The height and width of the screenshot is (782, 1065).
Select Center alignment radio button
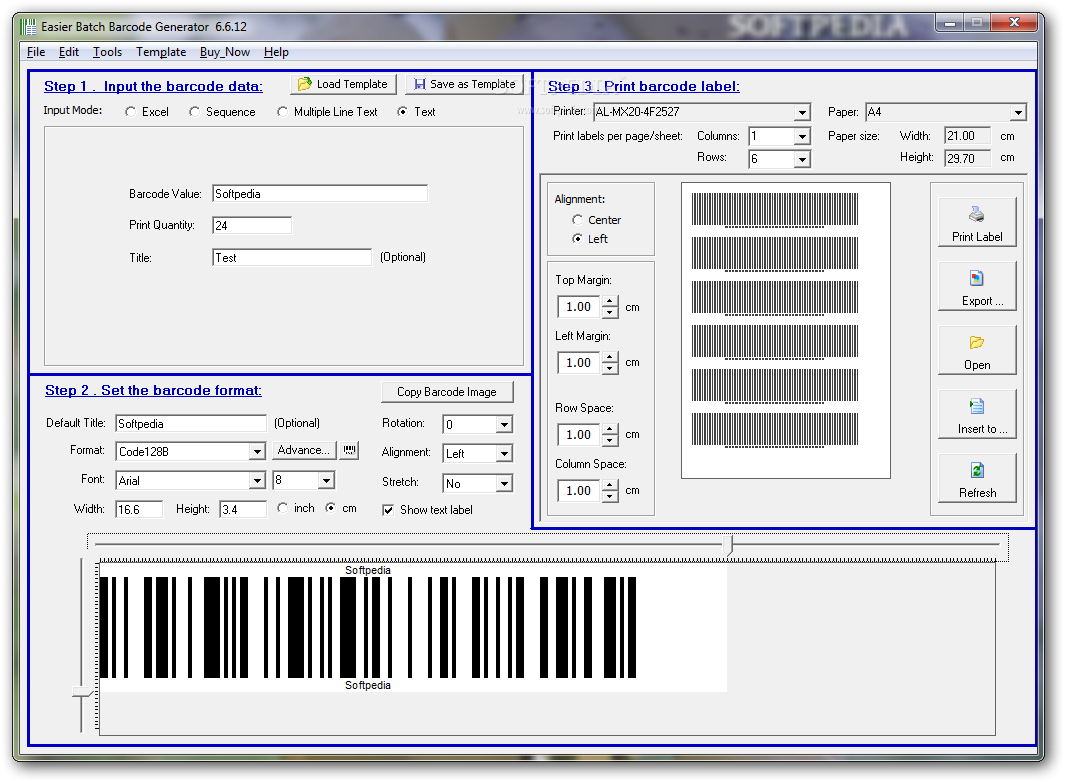pyautogui.click(x=577, y=219)
